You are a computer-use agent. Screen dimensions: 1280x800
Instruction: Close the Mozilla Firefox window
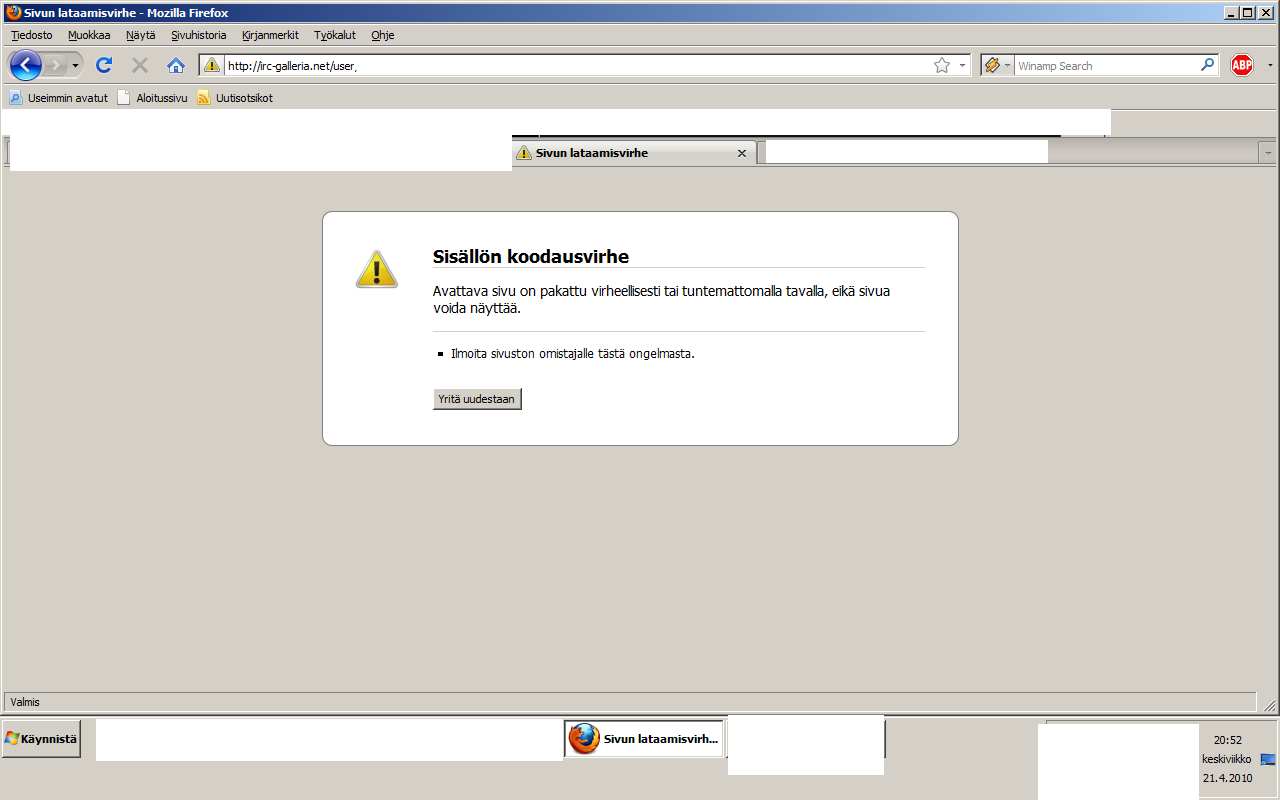(x=1267, y=12)
